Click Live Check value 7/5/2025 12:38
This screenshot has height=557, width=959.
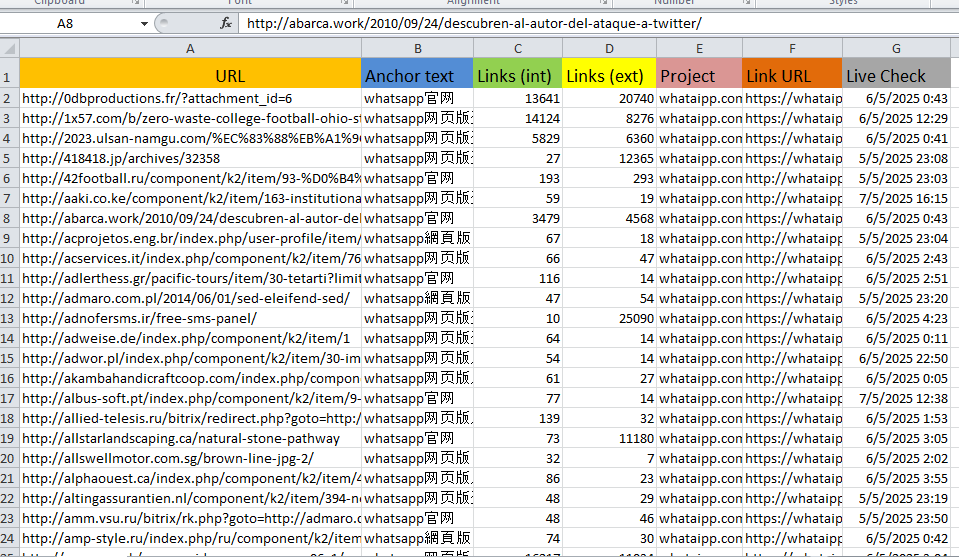click(896, 399)
